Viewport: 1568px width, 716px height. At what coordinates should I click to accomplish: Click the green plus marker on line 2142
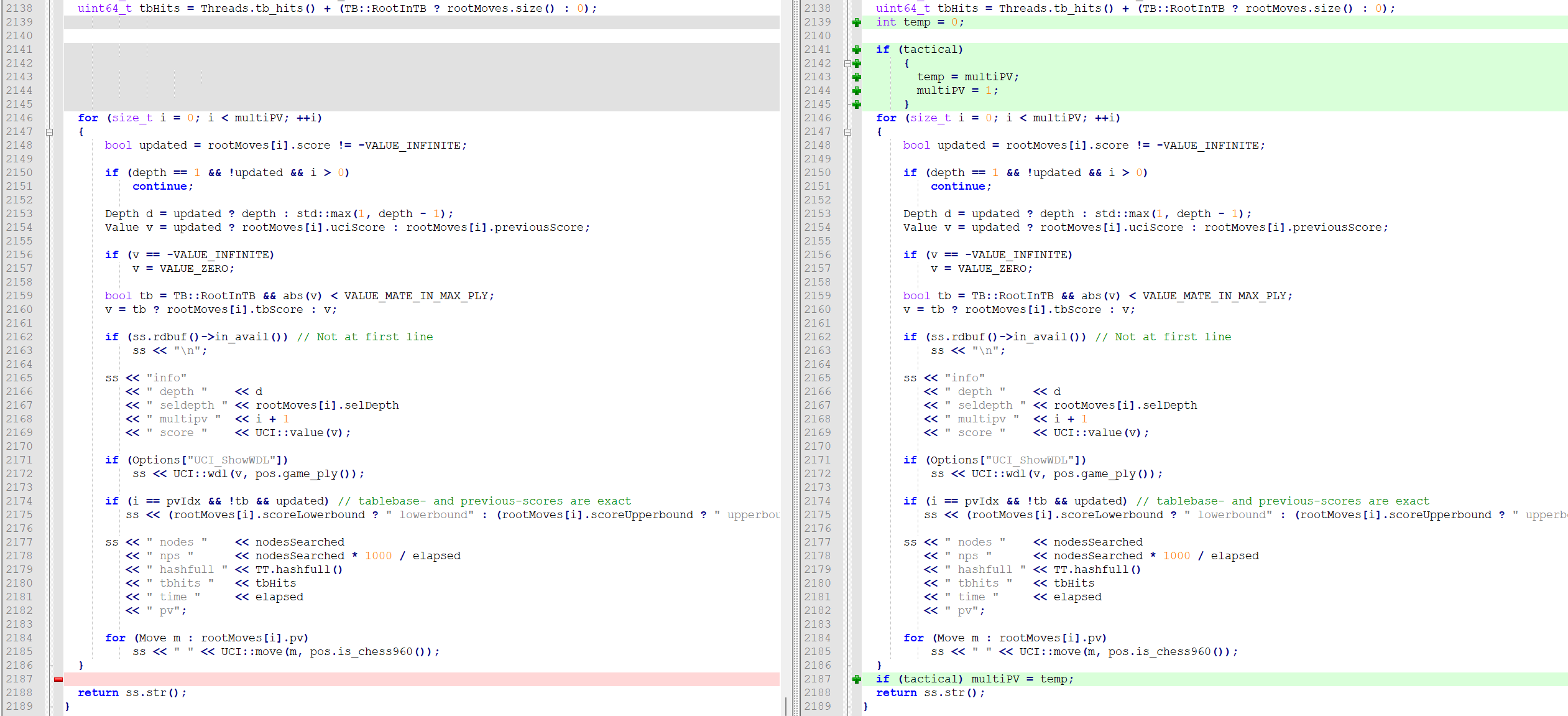coord(857,63)
